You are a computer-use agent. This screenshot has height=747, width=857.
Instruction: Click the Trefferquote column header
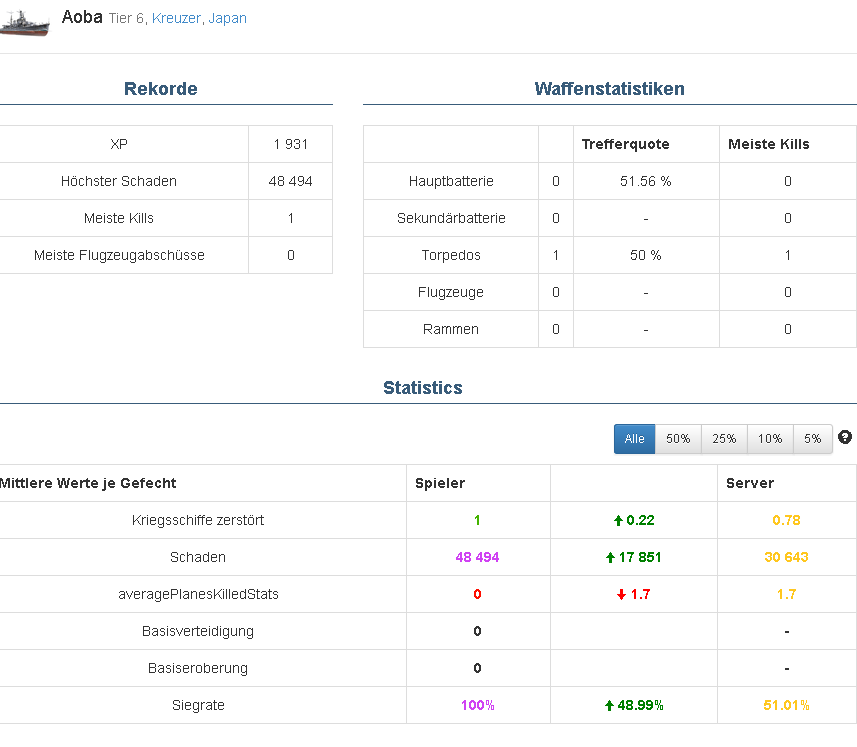(x=626, y=144)
